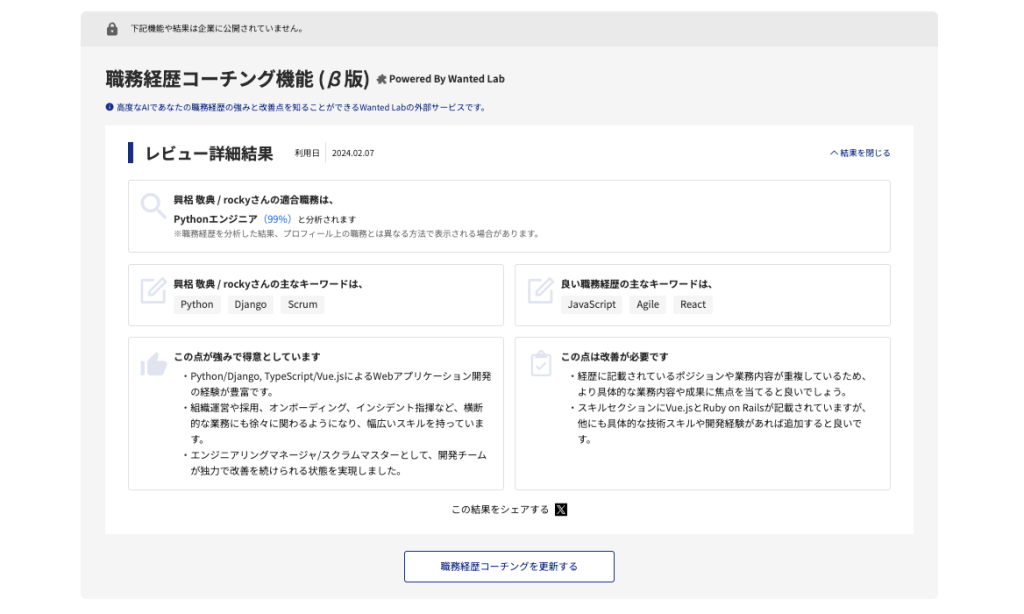Click the blue info icon below the title
This screenshot has width=1024, height=614.
point(109,107)
